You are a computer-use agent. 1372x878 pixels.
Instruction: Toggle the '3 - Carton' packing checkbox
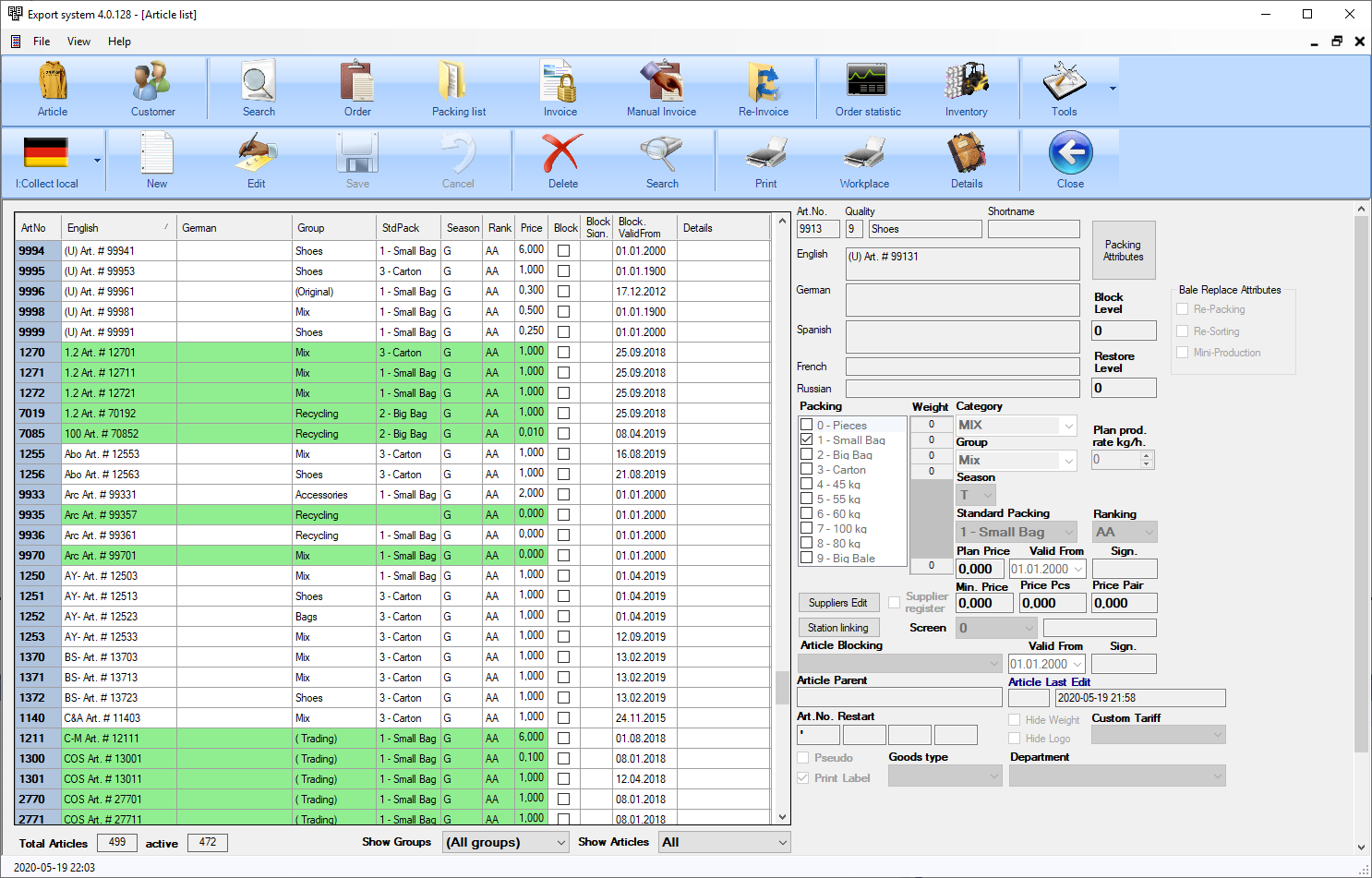(x=807, y=470)
